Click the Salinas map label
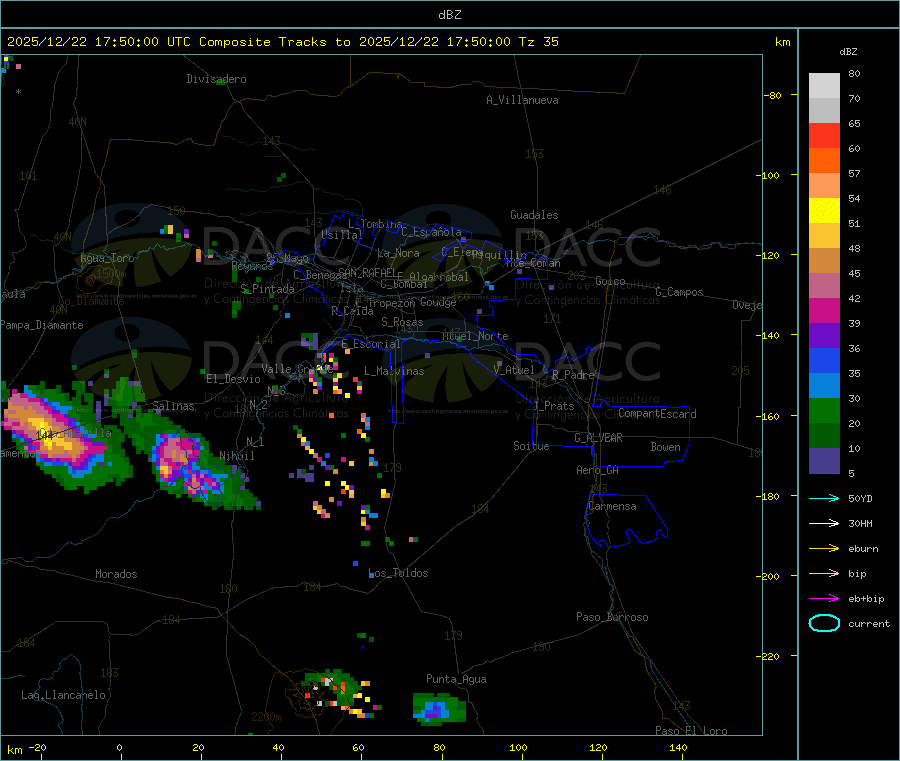This screenshot has width=900, height=761. click(173, 406)
